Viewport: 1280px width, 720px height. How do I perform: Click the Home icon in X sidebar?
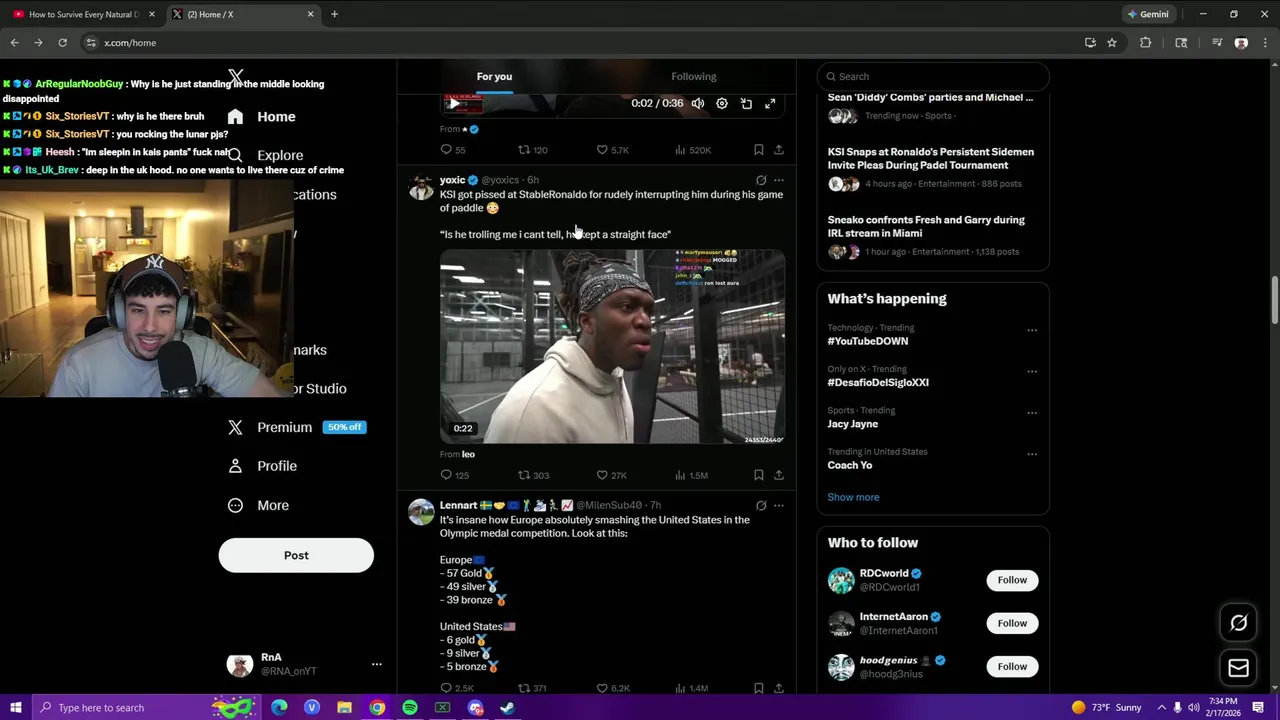click(235, 117)
